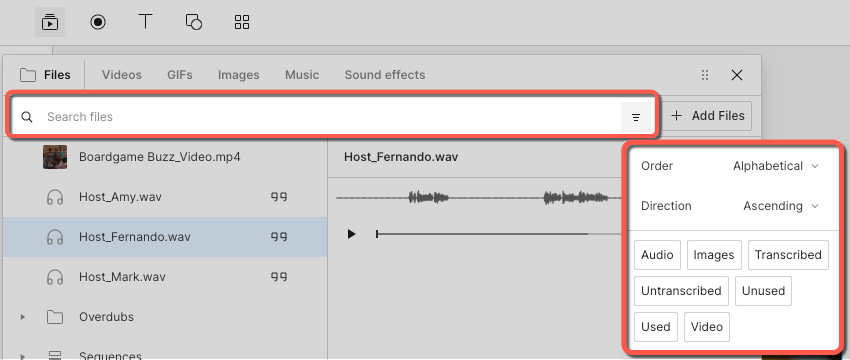
Task: Open the Direction Ascending dropdown
Action: point(781,206)
